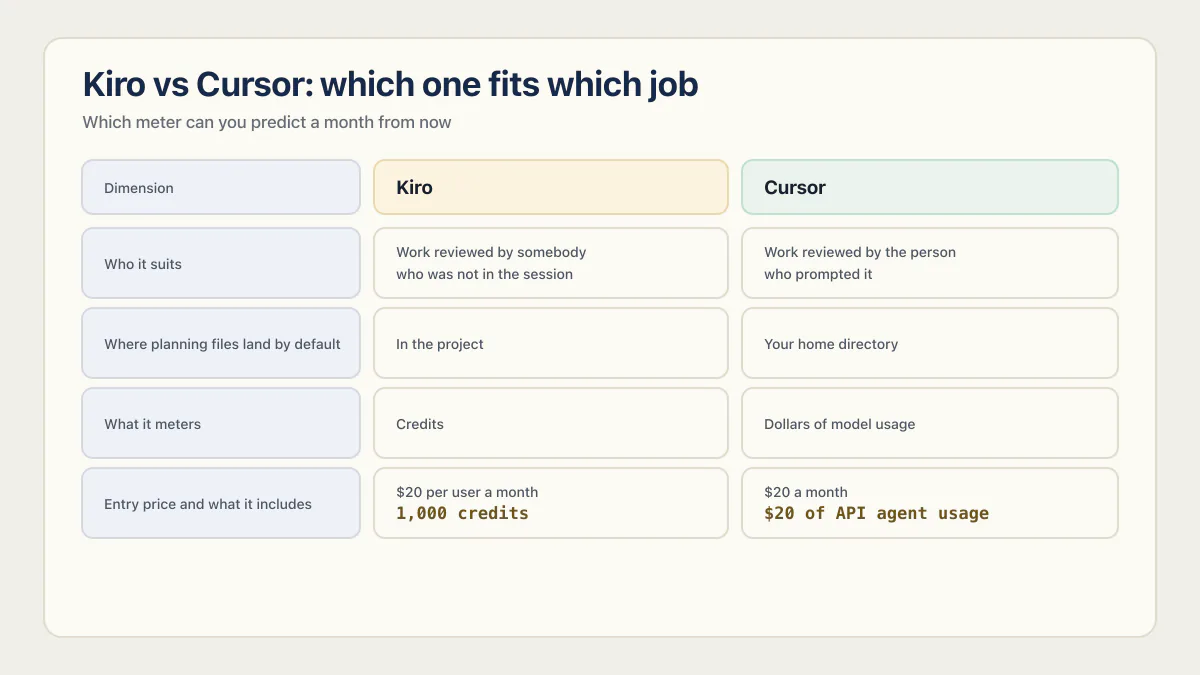Click the '1,000 credits' value
The height and width of the screenshot is (675, 1200).
click(462, 513)
